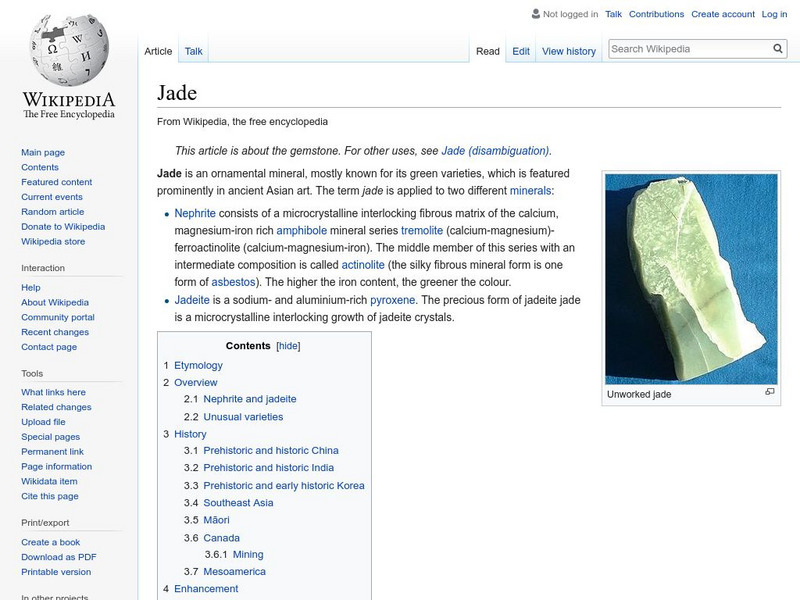Image resolution: width=800 pixels, height=600 pixels.
Task: Jump to the Mining subsection
Action: [x=248, y=555]
